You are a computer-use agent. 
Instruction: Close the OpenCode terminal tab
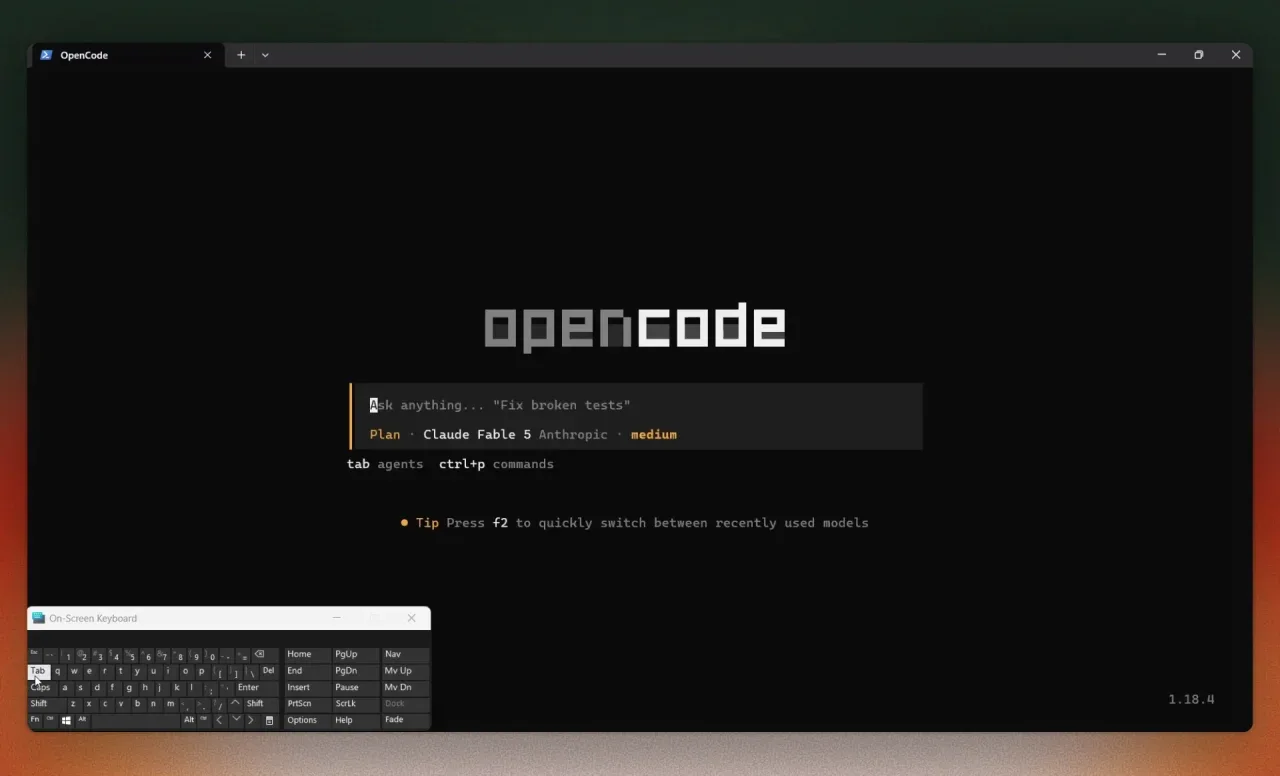[x=208, y=55]
